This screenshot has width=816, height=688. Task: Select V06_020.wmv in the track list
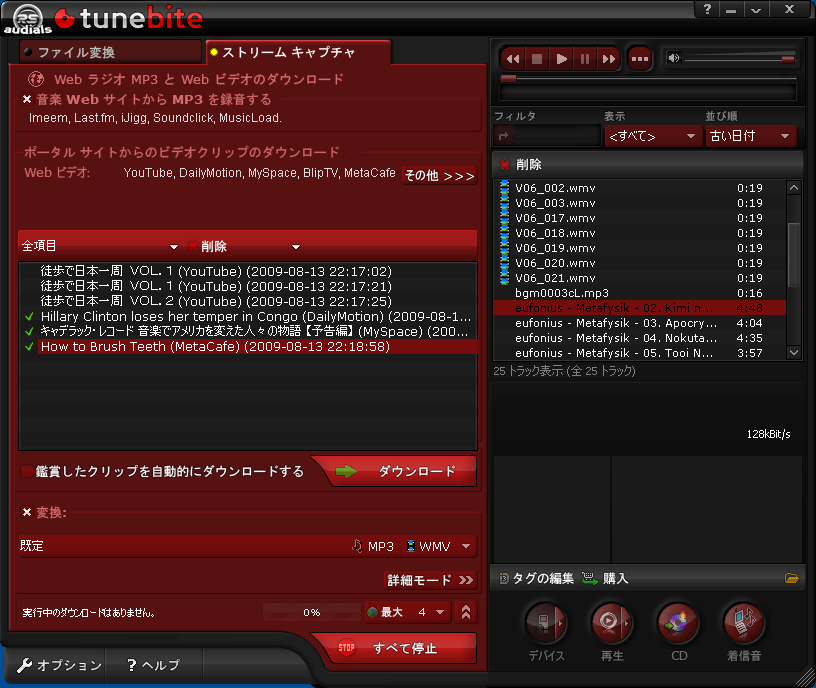click(639, 263)
